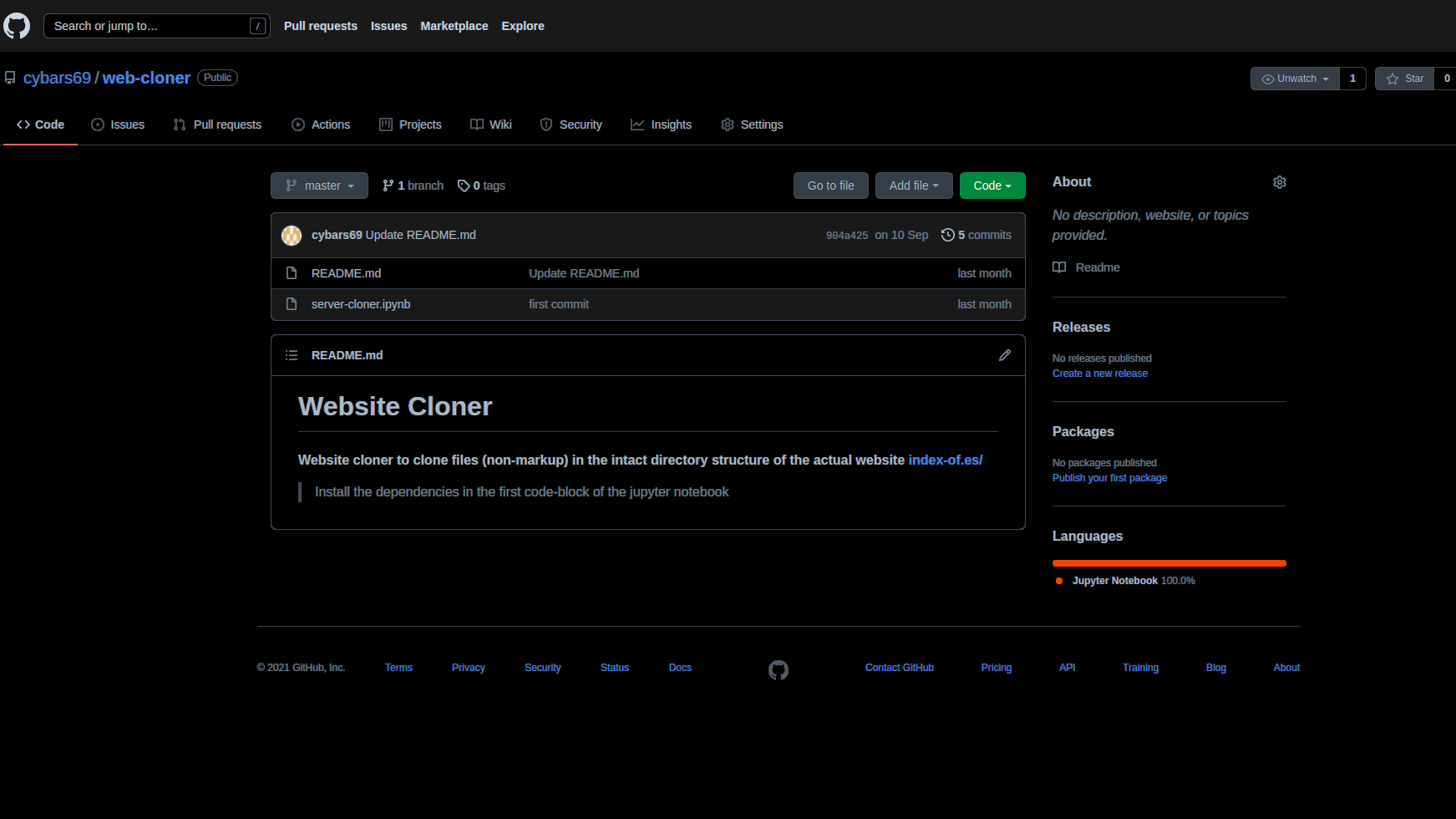Image resolution: width=1456 pixels, height=819 pixels.
Task: Open commit hash 904a425
Action: click(x=847, y=236)
